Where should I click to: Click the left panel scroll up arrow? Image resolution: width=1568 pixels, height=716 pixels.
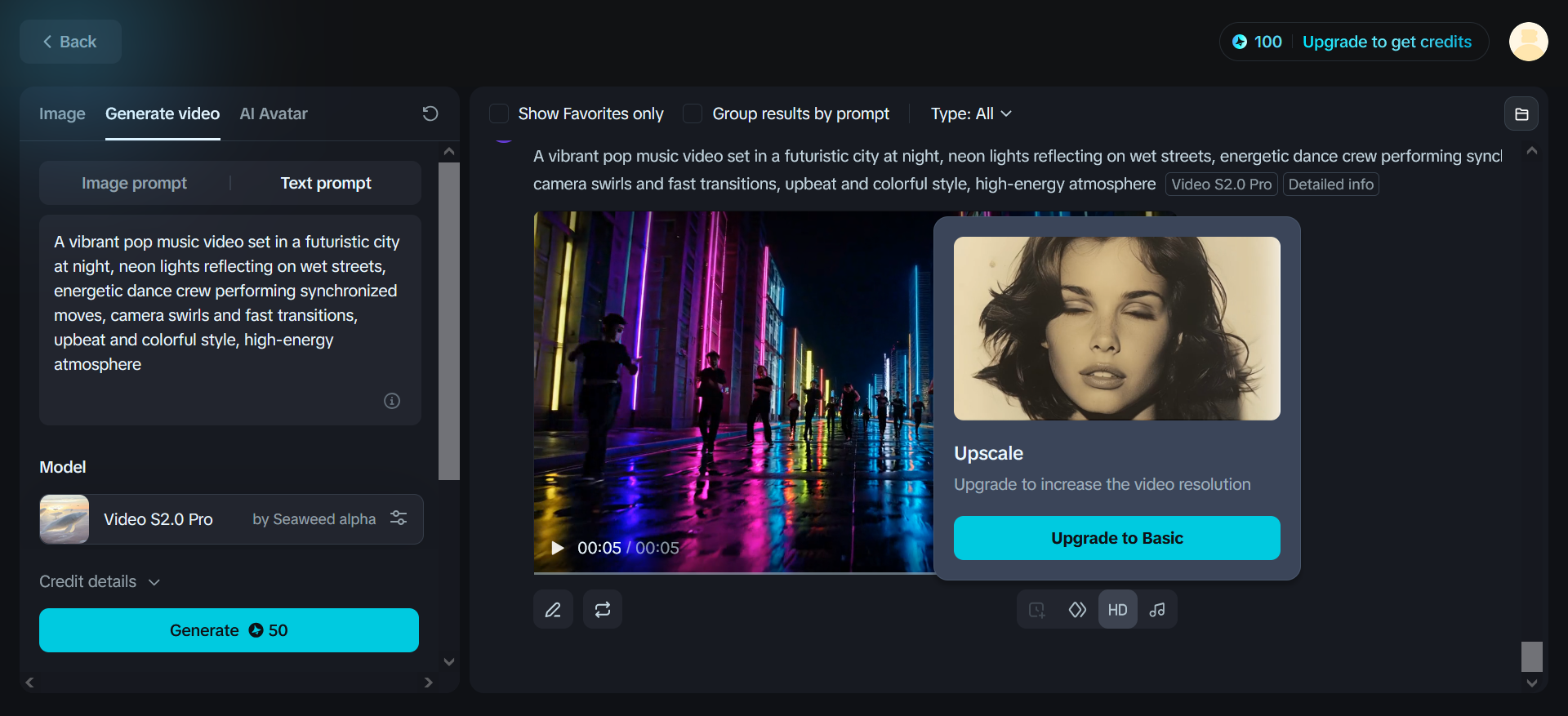coord(449,152)
